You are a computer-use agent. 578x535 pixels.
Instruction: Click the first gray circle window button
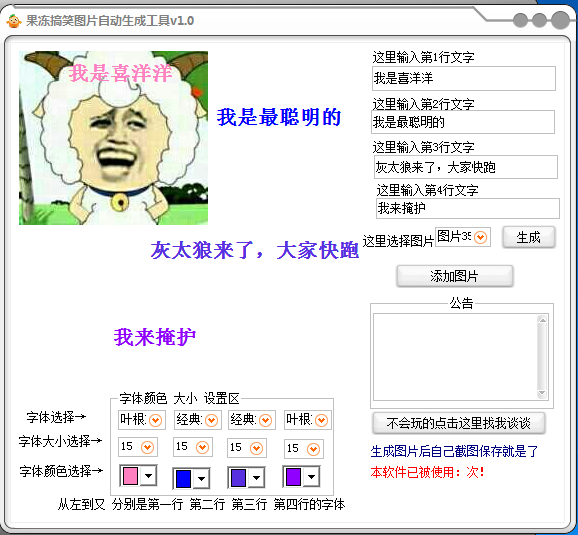tap(520, 20)
